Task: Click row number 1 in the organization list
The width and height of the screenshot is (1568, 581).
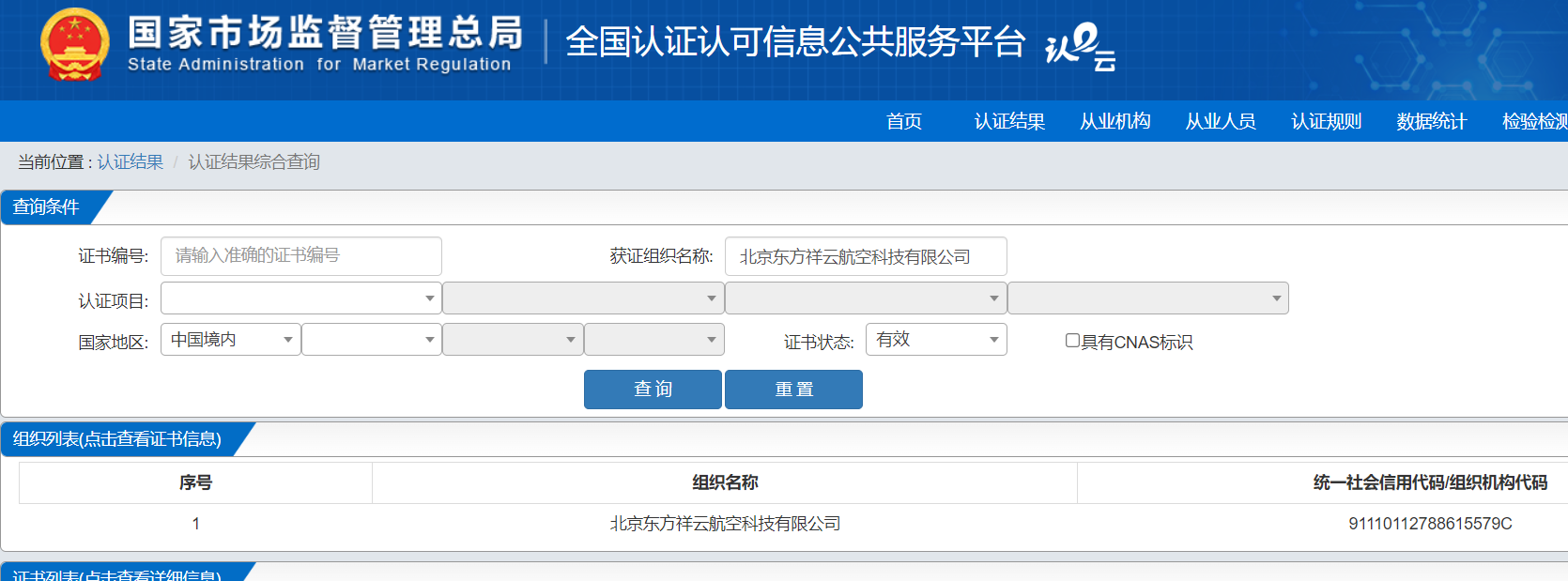Action: click(x=195, y=524)
